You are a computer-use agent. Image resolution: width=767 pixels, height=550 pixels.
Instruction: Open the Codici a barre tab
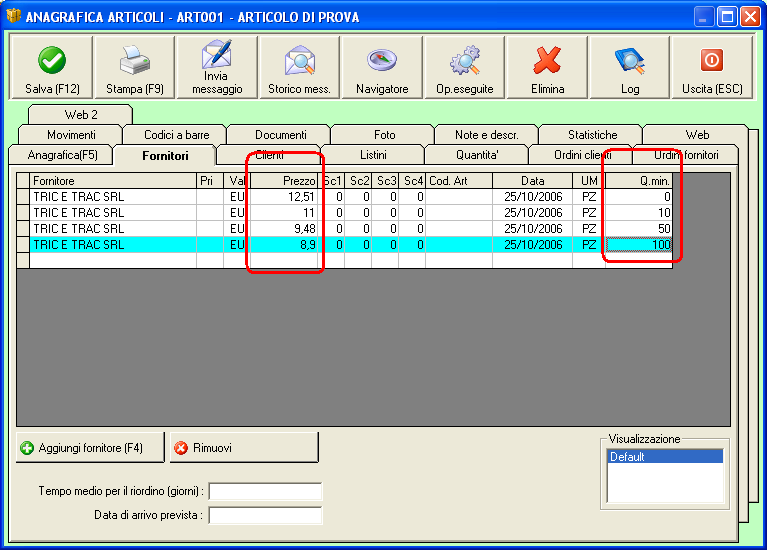[x=176, y=135]
